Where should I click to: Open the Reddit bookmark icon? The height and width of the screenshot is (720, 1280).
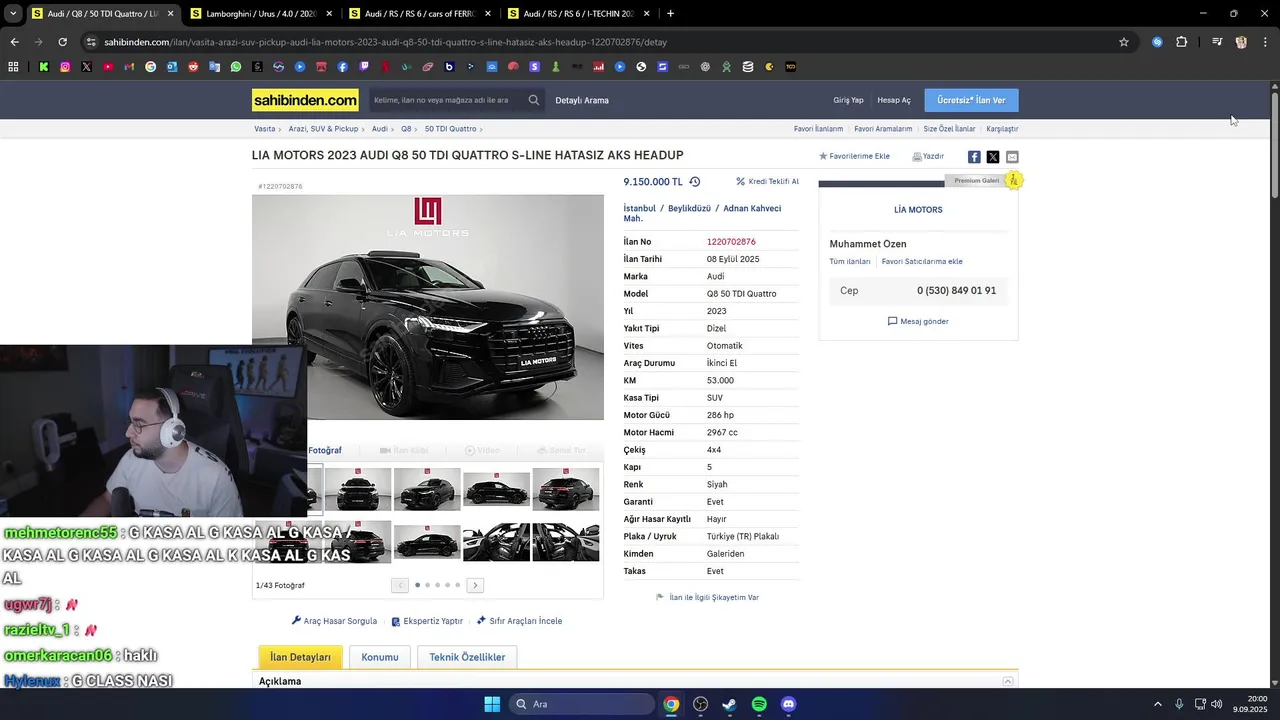click(x=193, y=67)
